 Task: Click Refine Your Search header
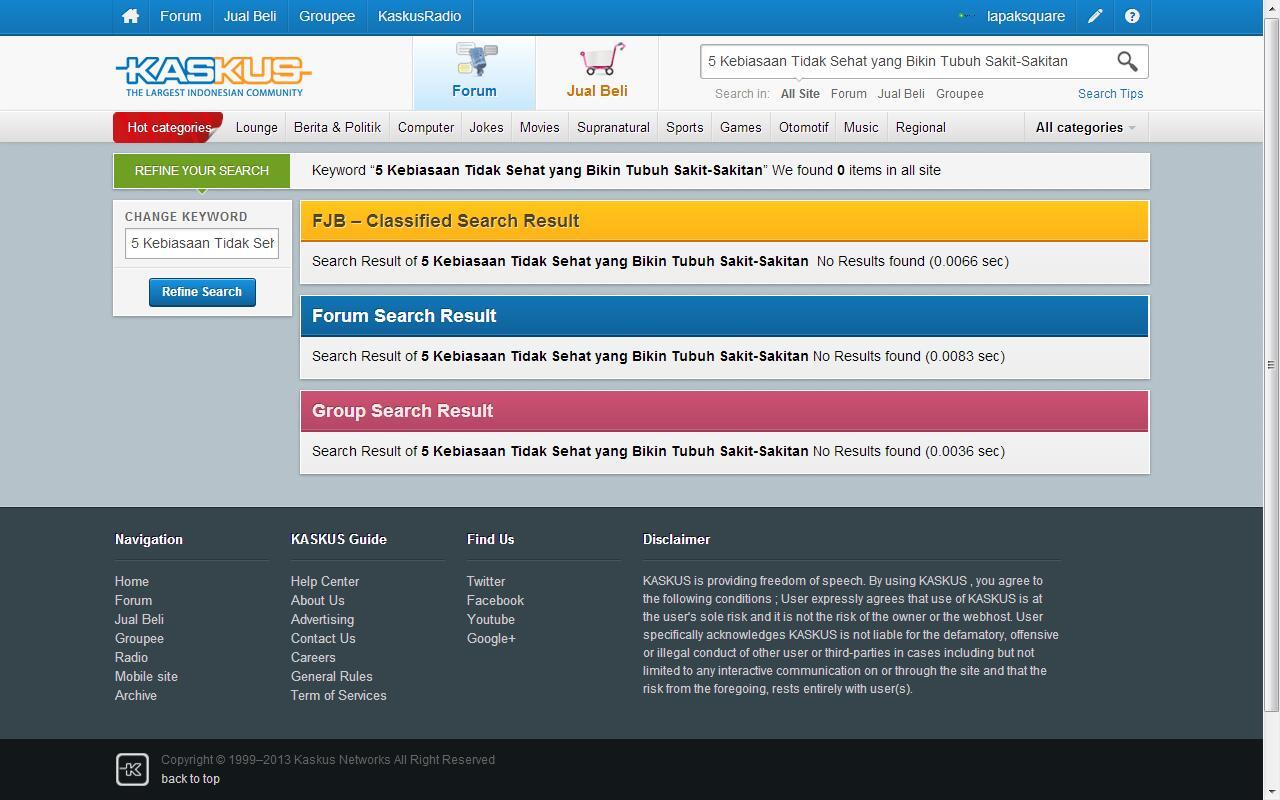202,171
